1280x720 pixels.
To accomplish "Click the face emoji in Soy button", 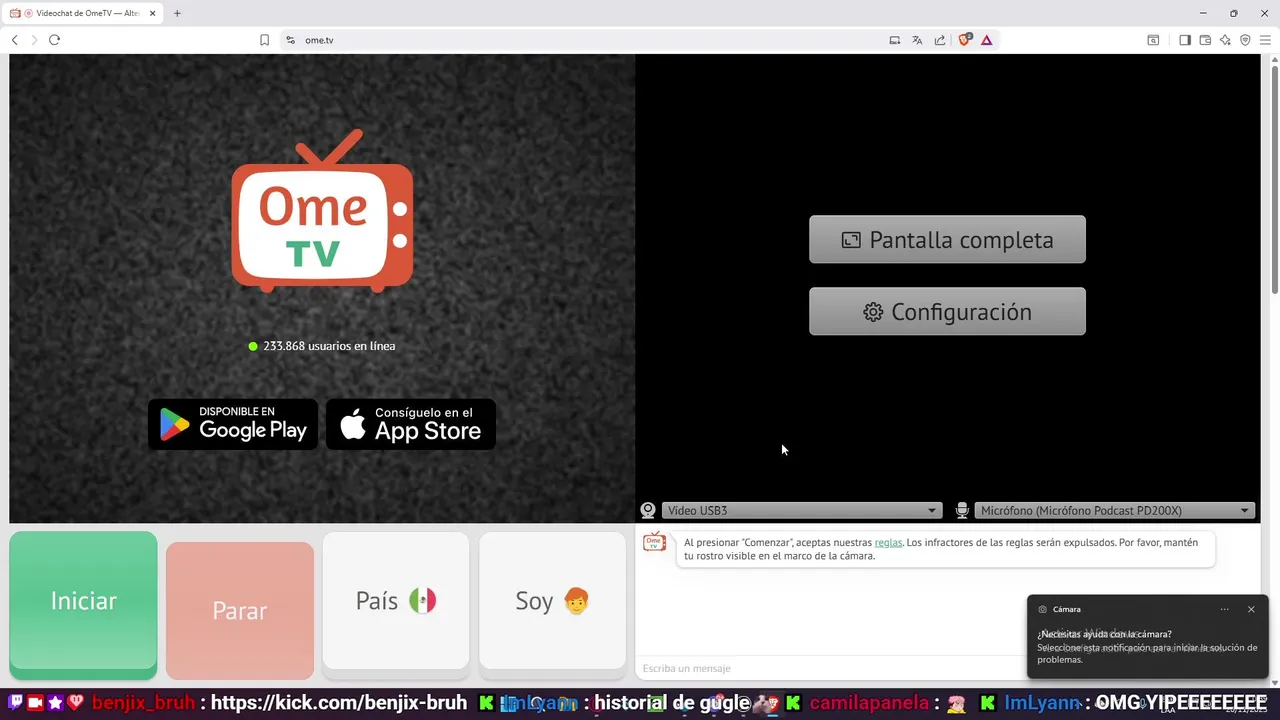I will [576, 600].
